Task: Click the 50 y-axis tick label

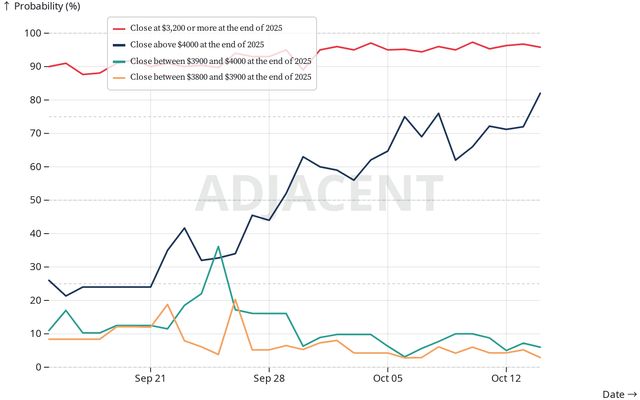Action: [33, 200]
